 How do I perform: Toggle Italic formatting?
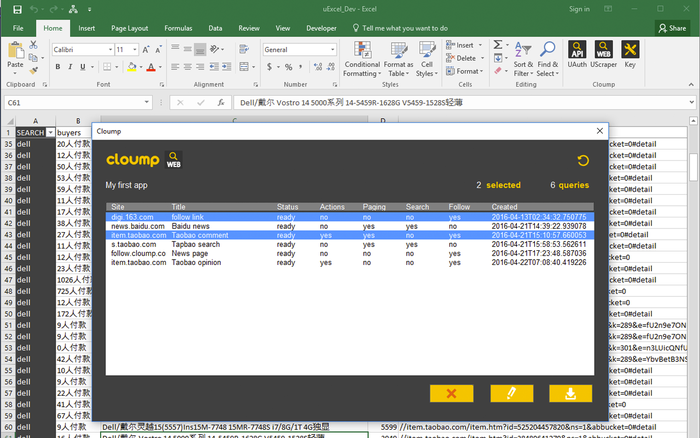(x=70, y=67)
